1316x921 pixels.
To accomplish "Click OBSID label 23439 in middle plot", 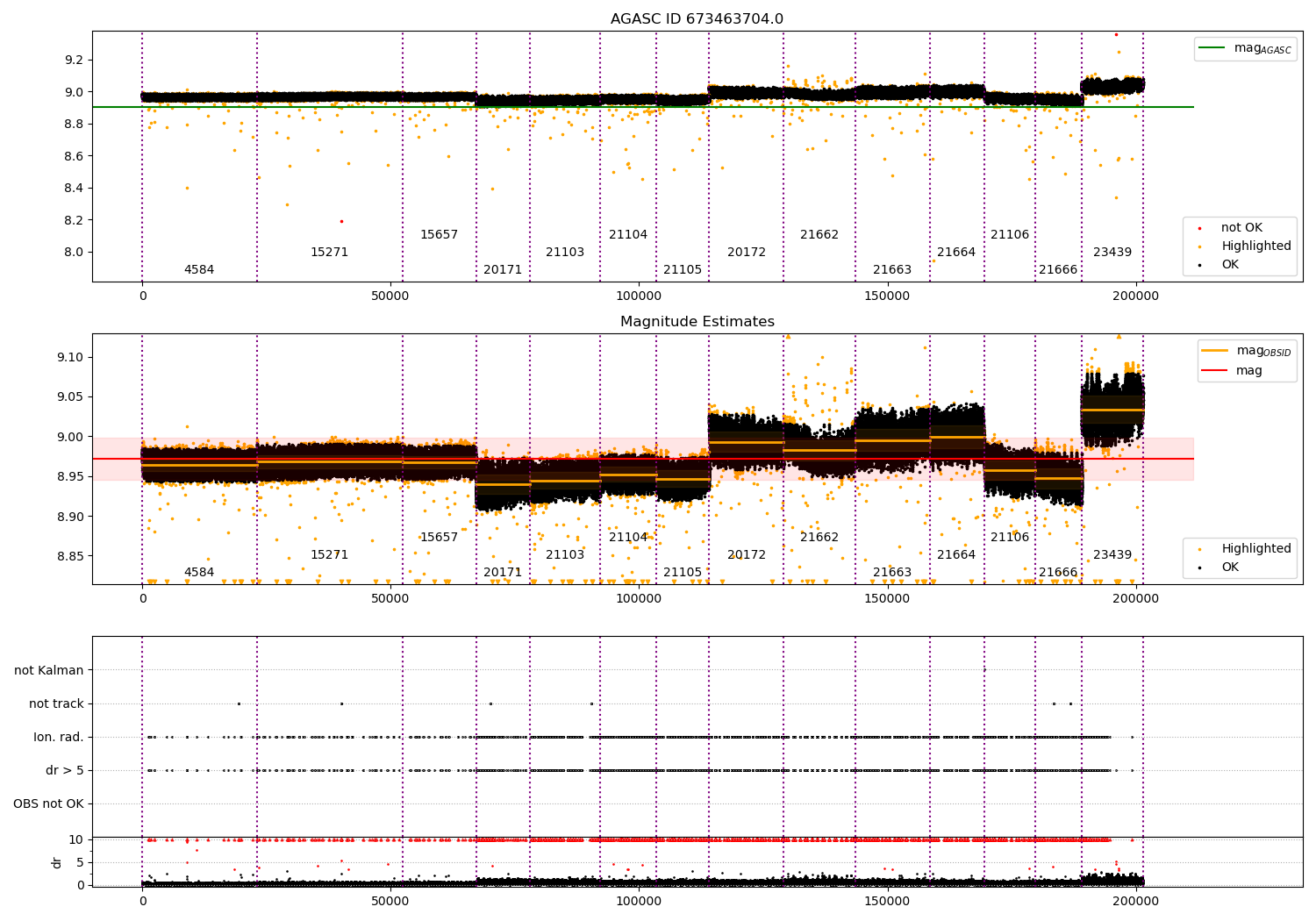I will 1112,555.
